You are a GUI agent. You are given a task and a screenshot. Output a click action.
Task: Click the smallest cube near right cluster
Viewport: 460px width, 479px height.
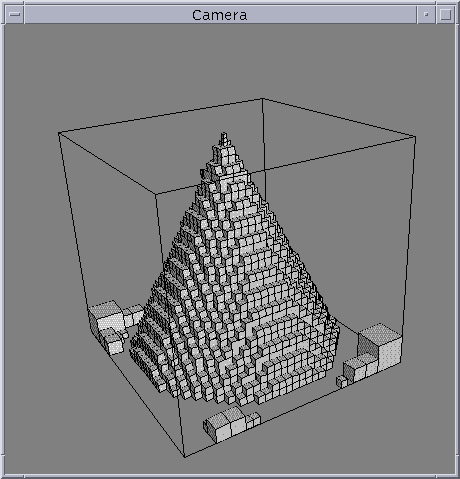coord(341,381)
